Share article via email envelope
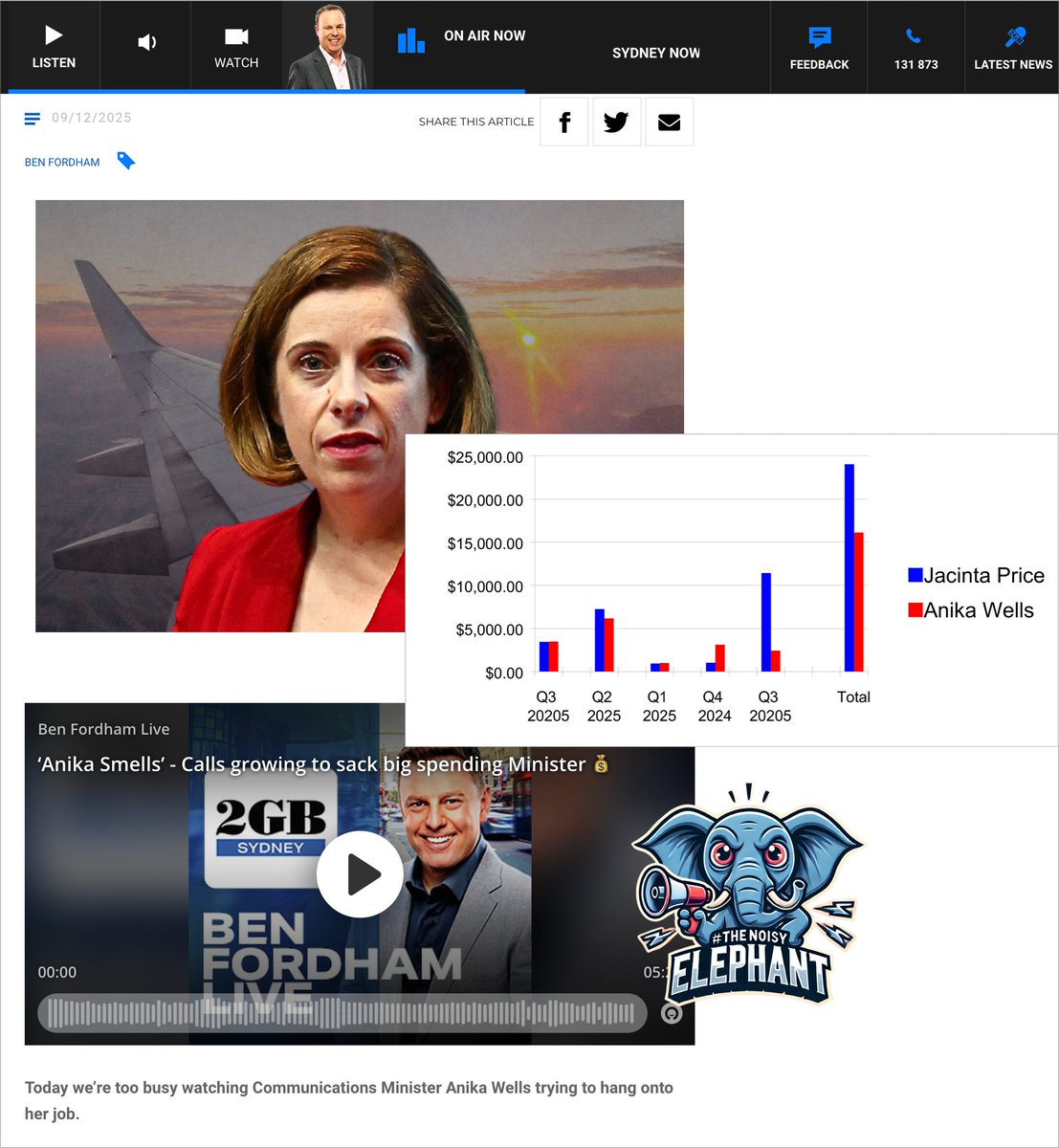Screen dimensions: 1059x1148 (x=669, y=121)
